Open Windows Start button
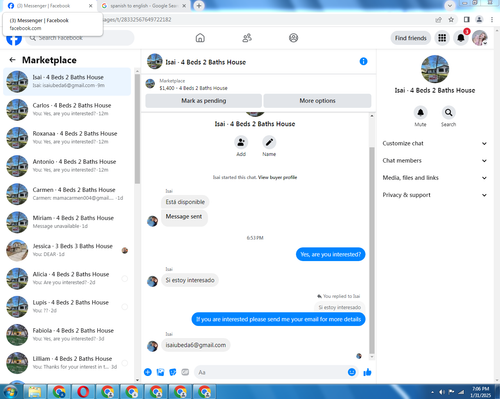The image size is (500, 399). (10, 392)
